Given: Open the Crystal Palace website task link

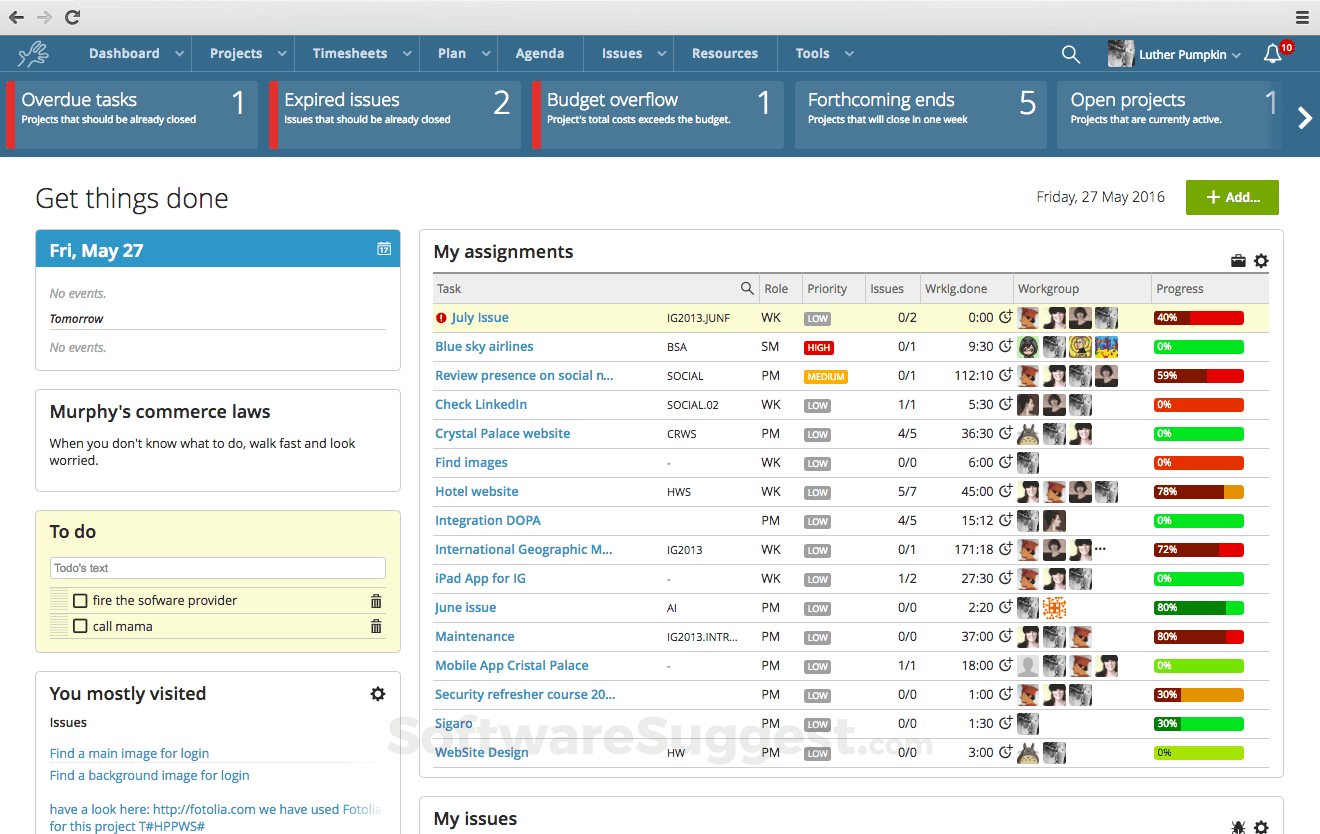Looking at the screenshot, I should coord(502,434).
